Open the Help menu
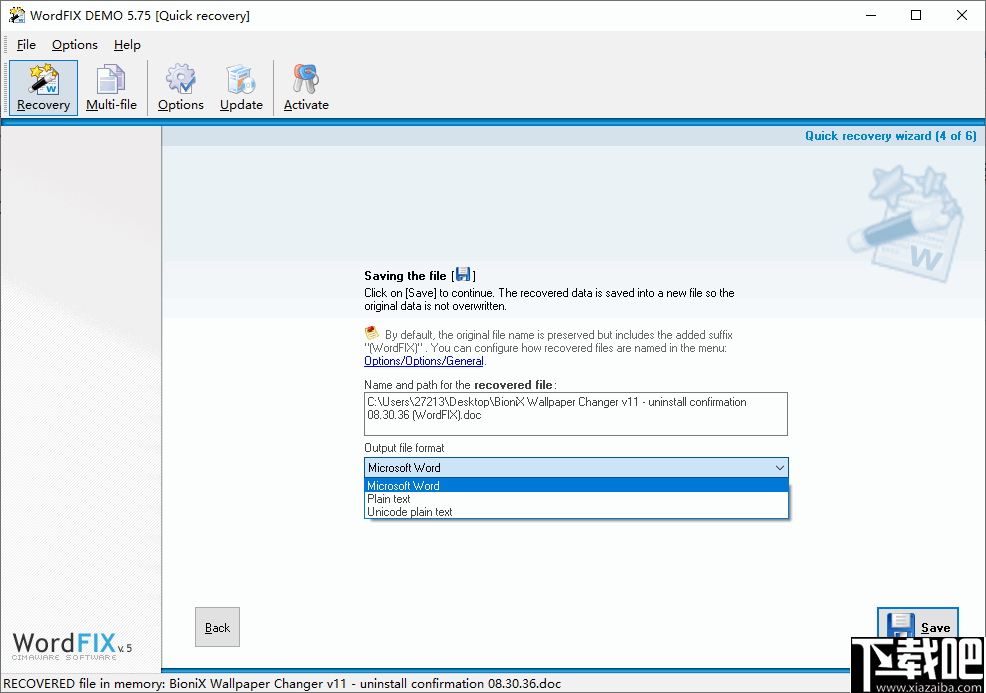Viewport: 986px width, 693px height. point(127,44)
